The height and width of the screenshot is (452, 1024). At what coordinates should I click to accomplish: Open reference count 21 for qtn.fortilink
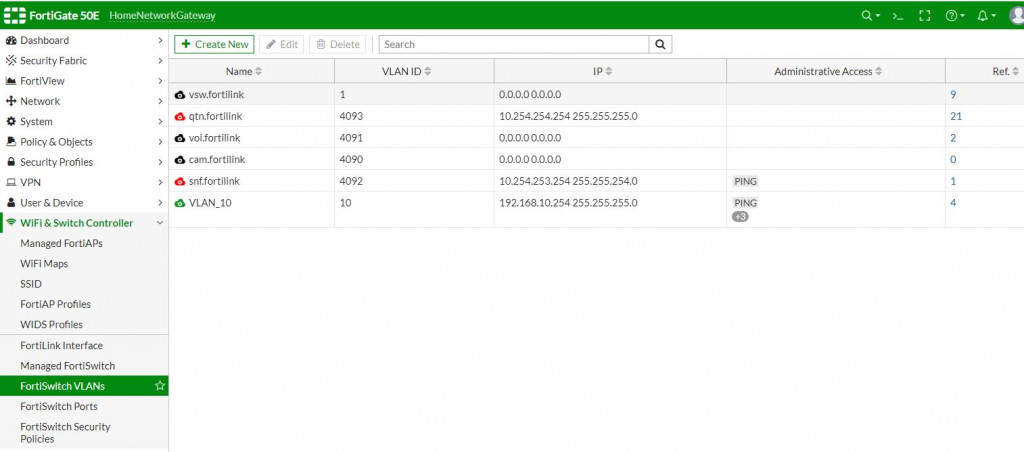click(956, 116)
